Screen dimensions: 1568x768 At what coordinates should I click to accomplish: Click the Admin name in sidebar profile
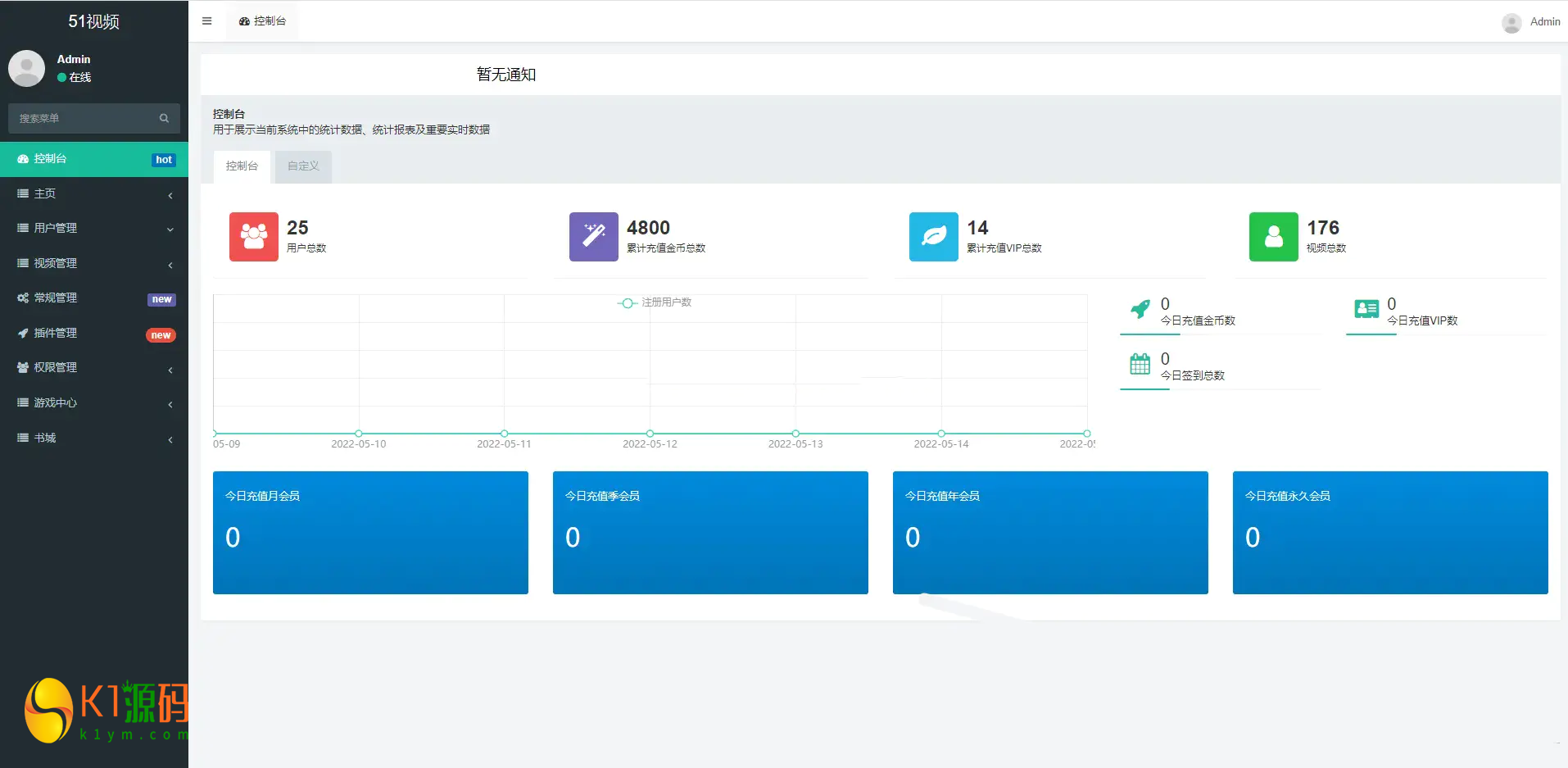[x=74, y=59]
